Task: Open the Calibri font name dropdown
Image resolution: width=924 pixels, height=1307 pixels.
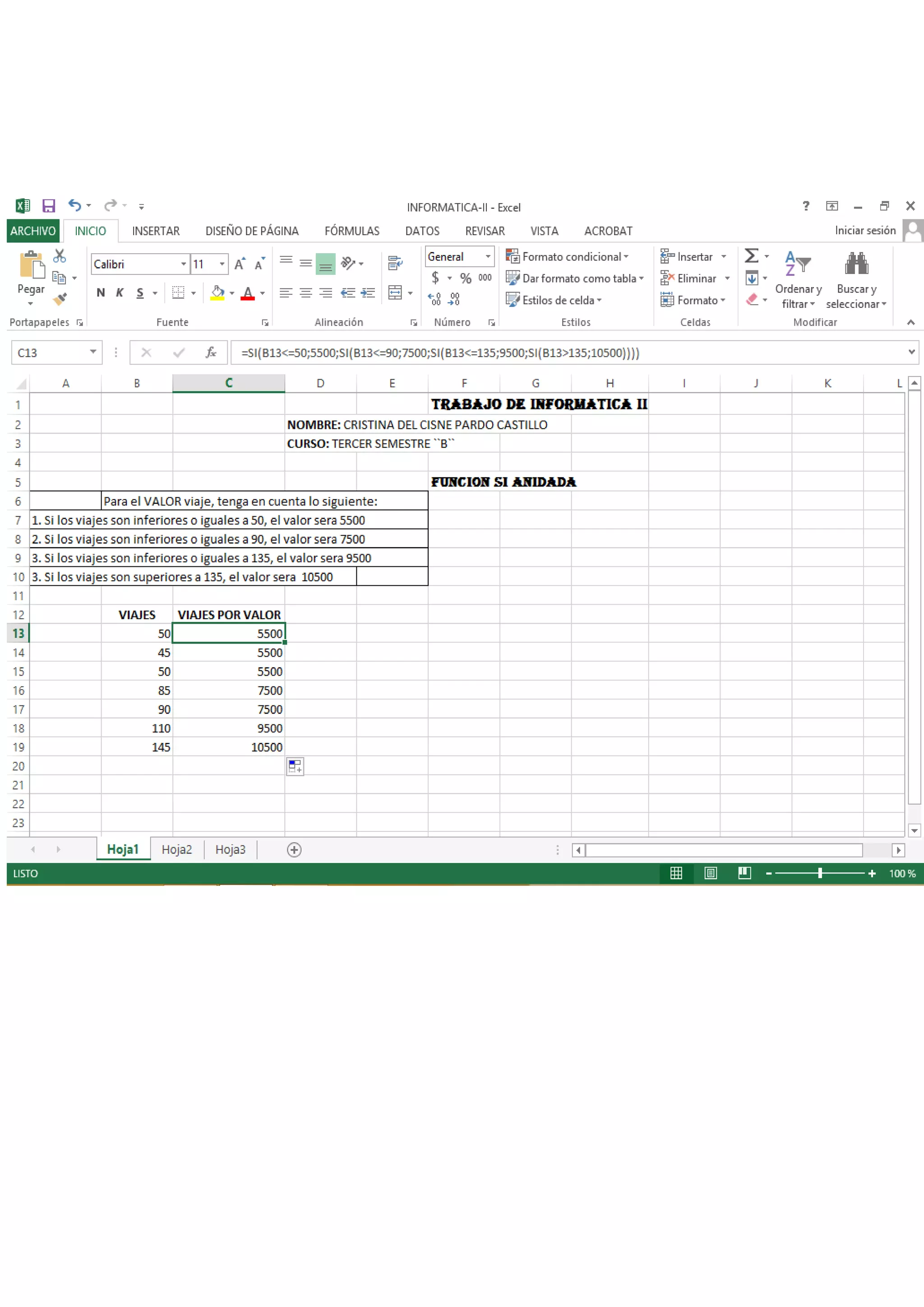Action: click(183, 264)
